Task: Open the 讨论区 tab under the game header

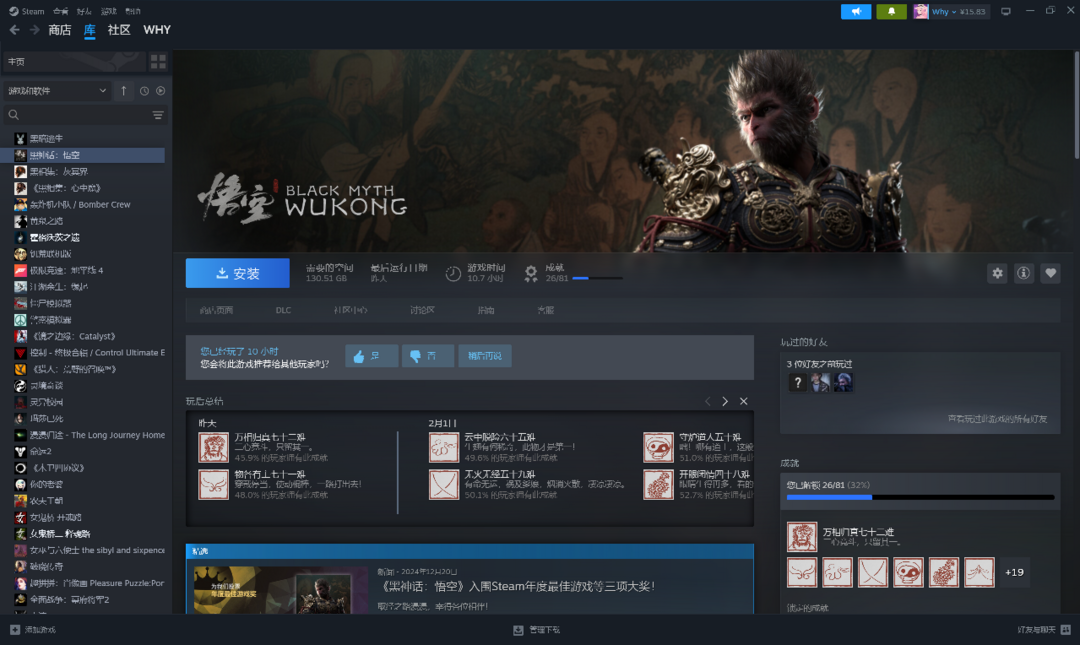Action: pos(422,311)
